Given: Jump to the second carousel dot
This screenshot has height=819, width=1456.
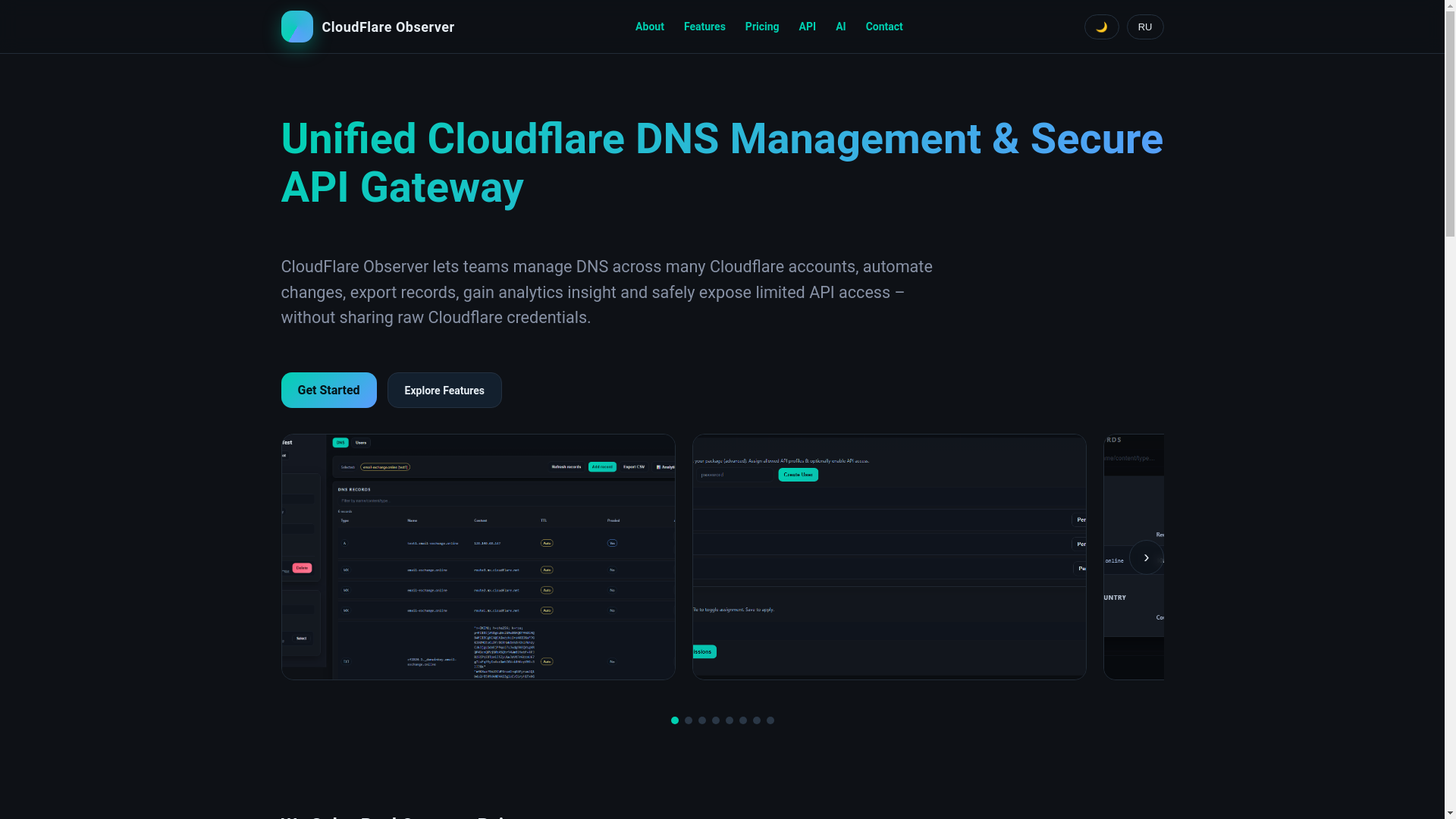Looking at the screenshot, I should point(689,720).
